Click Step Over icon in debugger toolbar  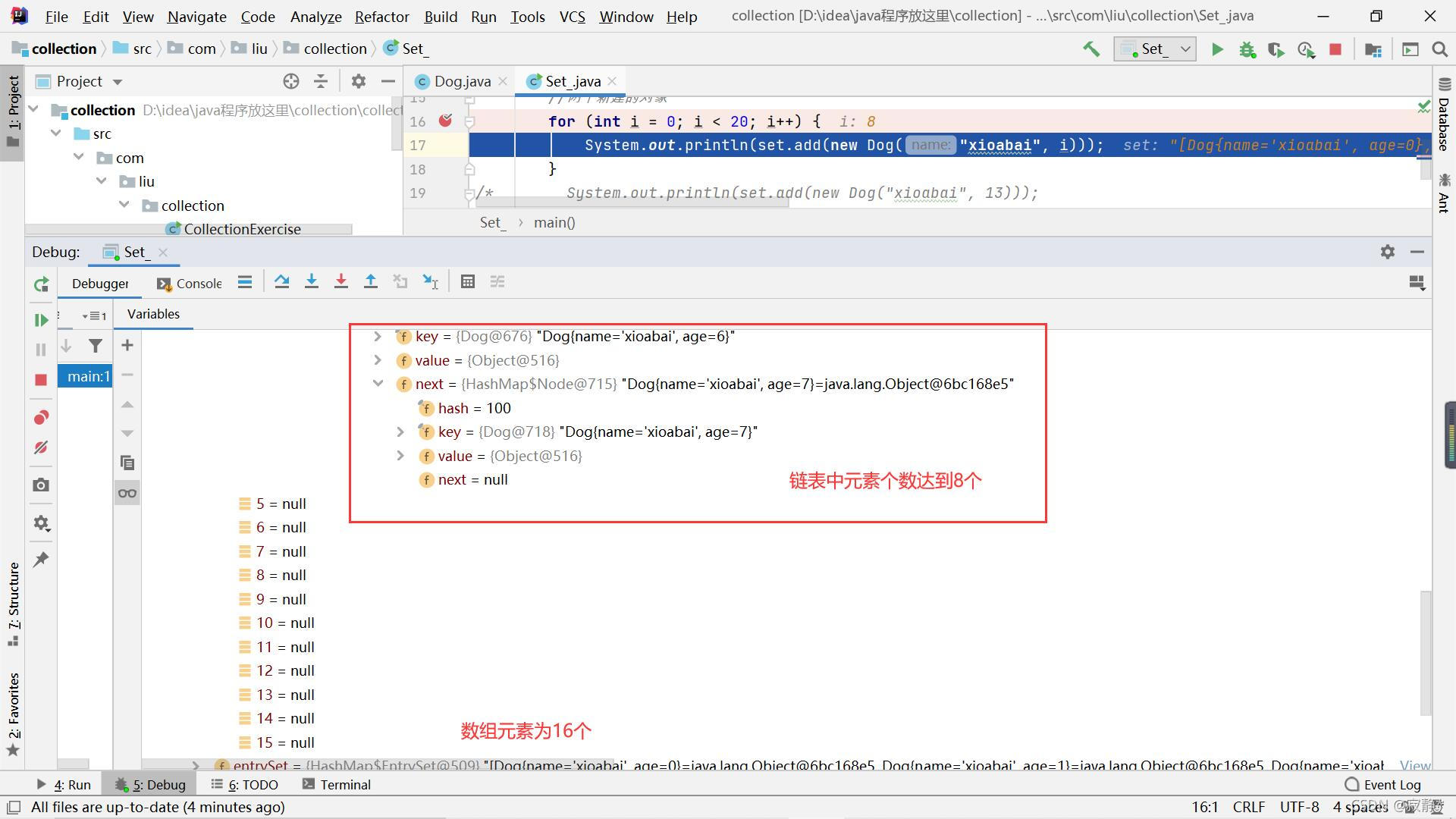click(x=281, y=282)
